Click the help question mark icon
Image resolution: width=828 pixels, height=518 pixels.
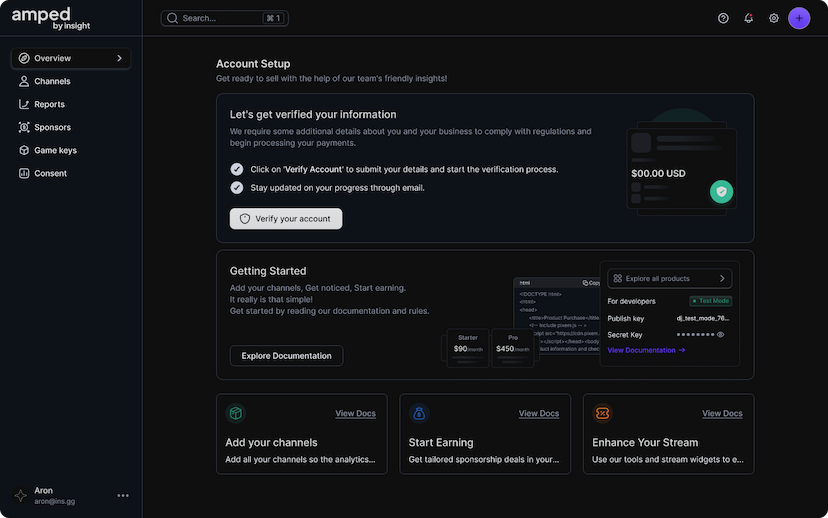point(723,18)
